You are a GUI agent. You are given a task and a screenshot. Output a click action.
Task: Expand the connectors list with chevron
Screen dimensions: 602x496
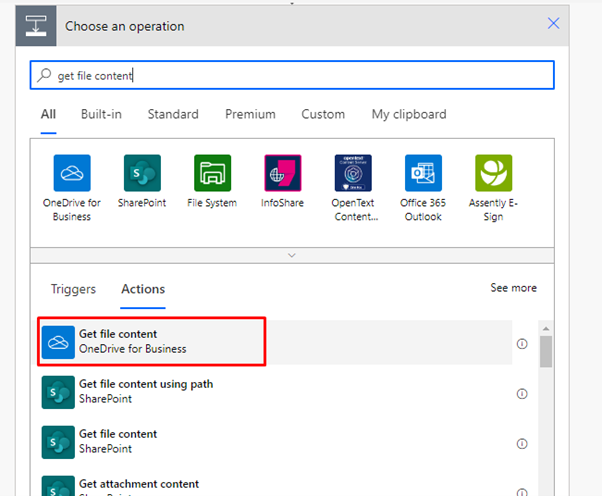click(x=292, y=255)
